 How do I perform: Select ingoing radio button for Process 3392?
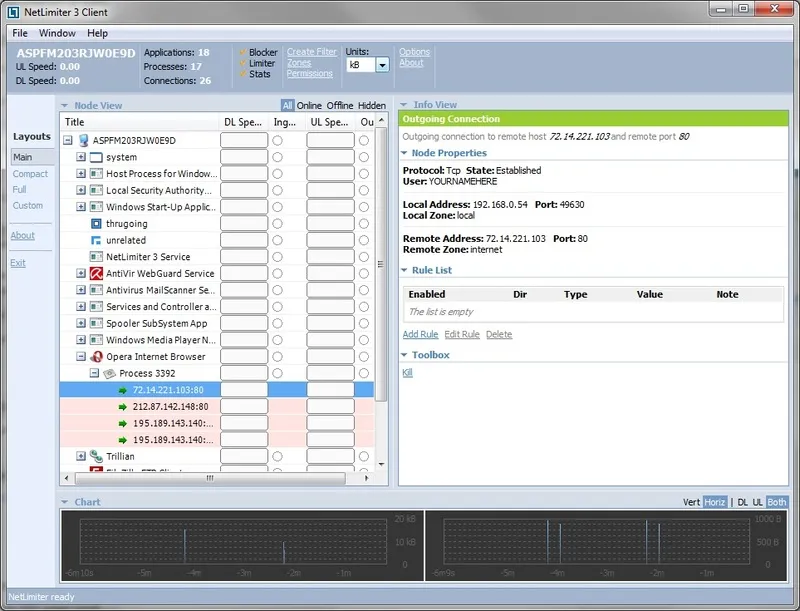pyautogui.click(x=278, y=373)
